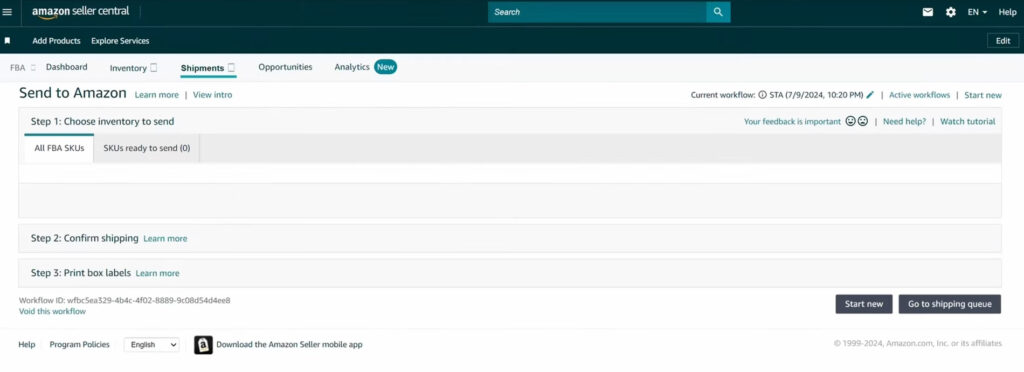Click the Send to Amazon heading
The image size is (1024, 372).
pyautogui.click(x=72, y=93)
